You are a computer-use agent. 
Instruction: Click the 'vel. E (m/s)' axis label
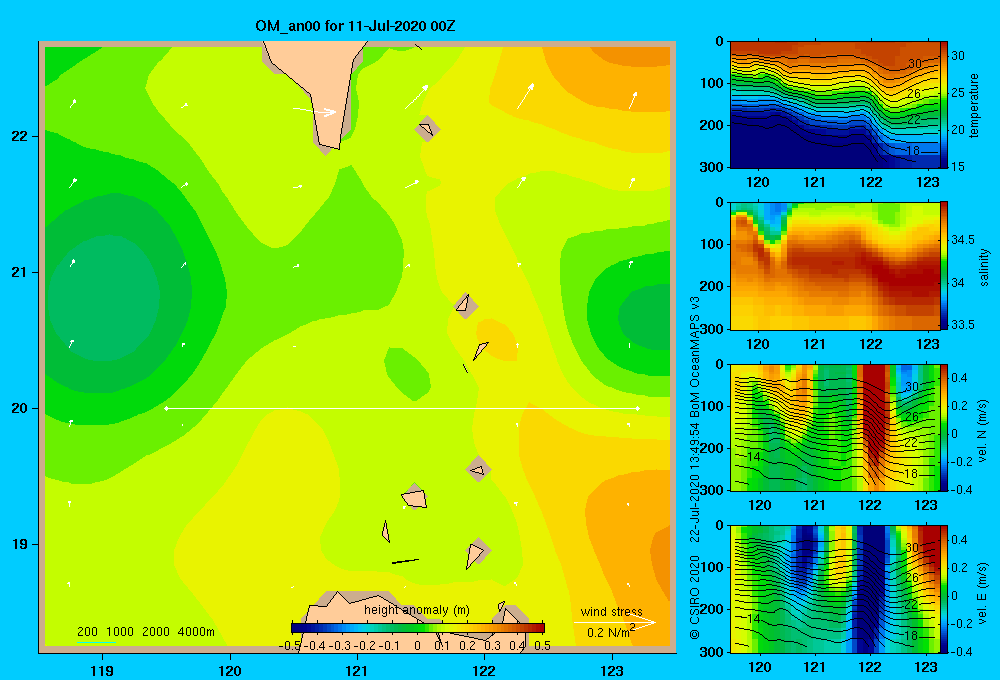(x=982, y=593)
